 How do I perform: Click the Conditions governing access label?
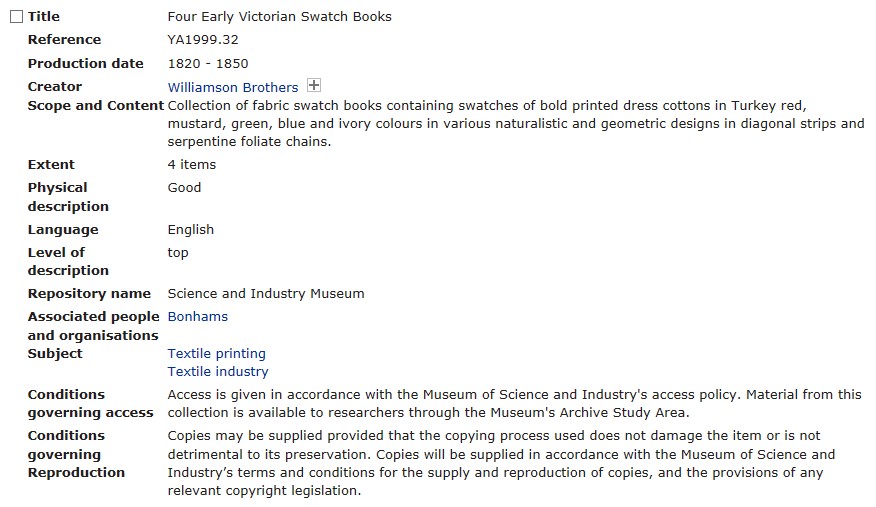(90, 404)
